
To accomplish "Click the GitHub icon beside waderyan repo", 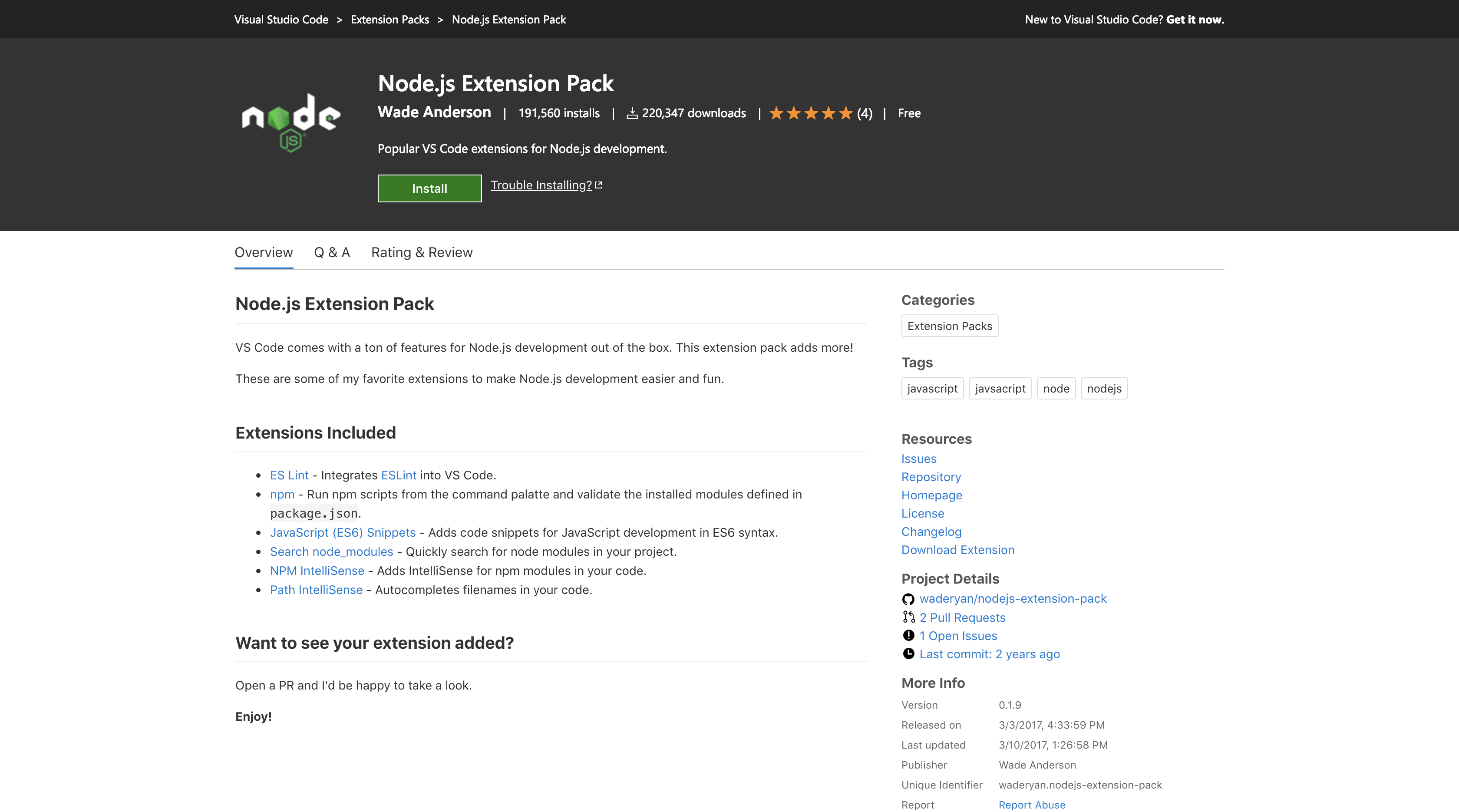I will pos(908,599).
